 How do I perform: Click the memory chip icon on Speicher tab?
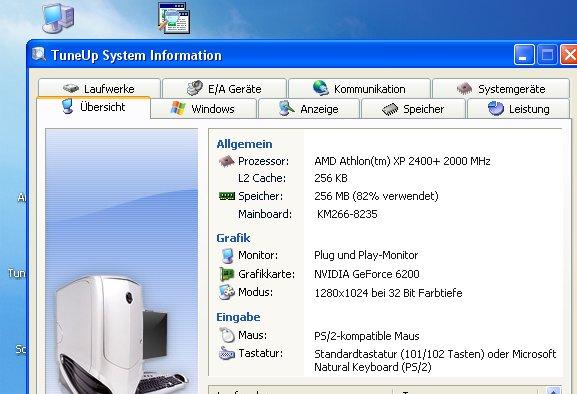390,109
